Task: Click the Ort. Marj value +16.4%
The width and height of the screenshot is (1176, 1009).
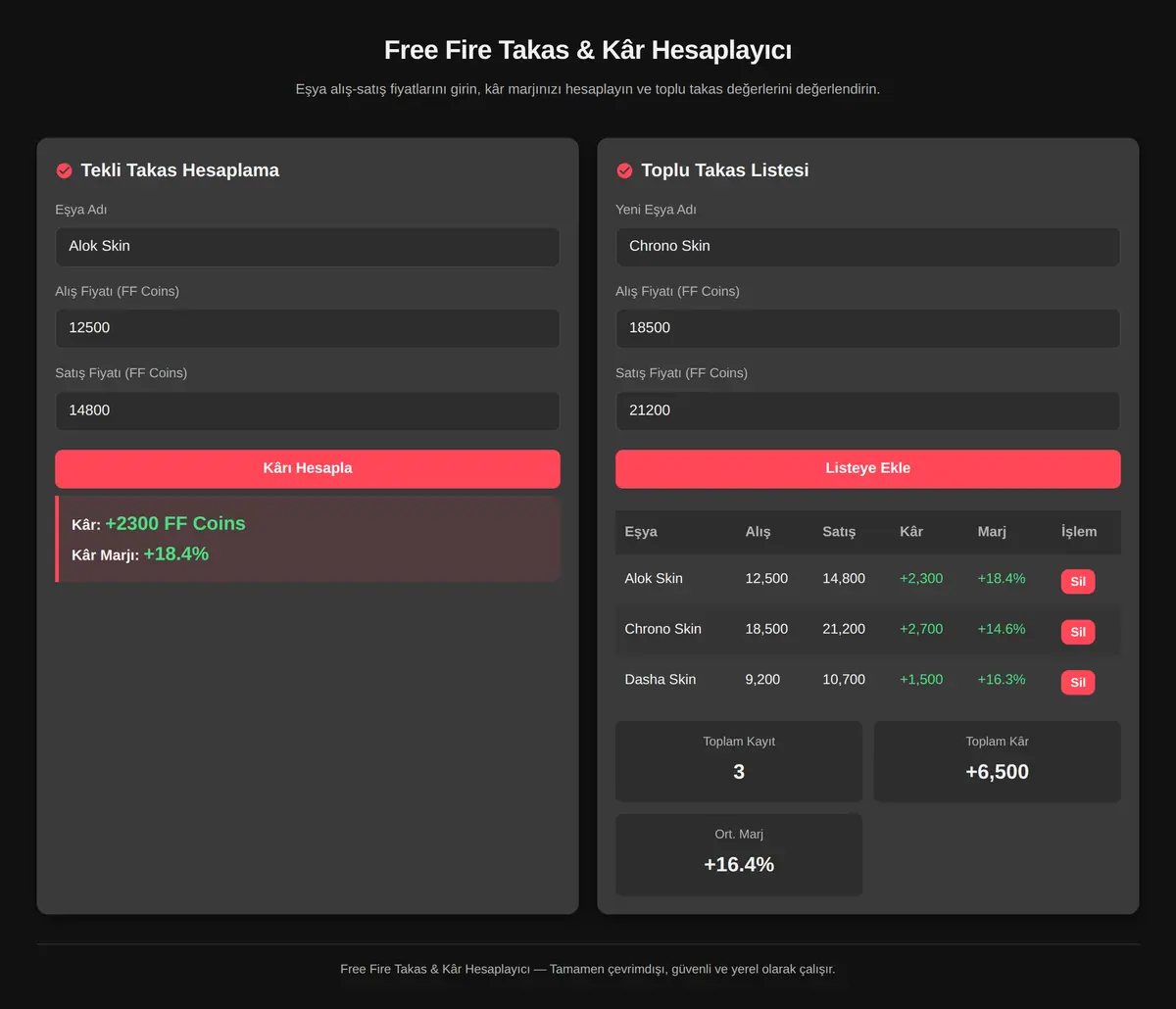Action: point(739,865)
